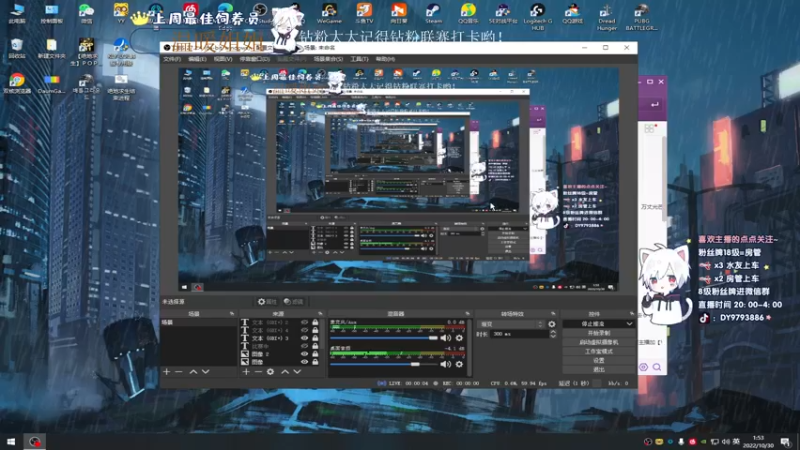Image resolution: width=800 pixels, height=450 pixels.
Task: Expand the 停止推流 dropdown arrow
Action: [x=629, y=324]
